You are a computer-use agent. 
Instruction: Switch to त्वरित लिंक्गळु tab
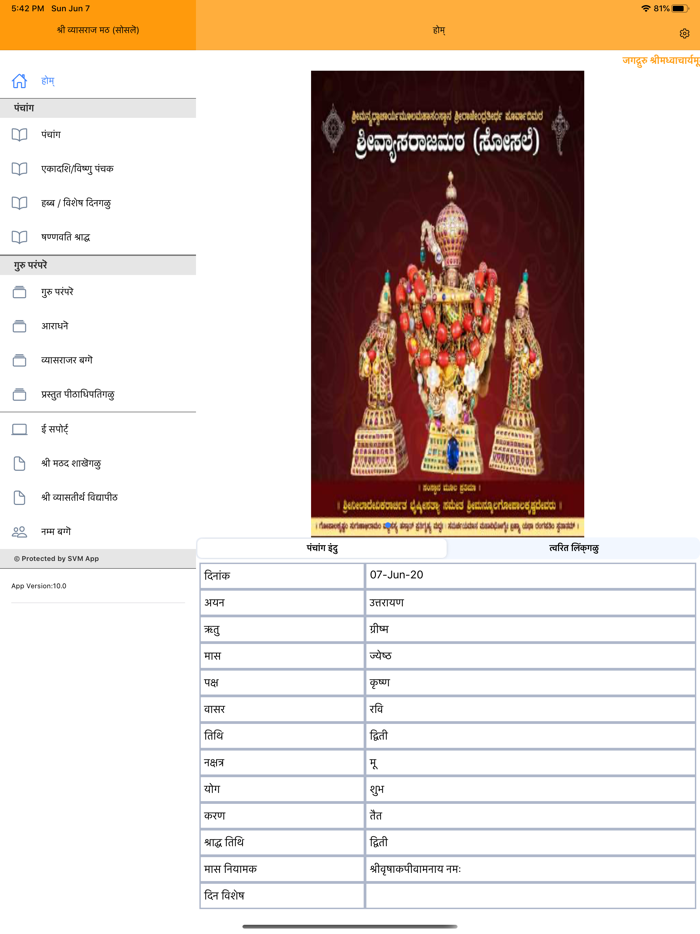click(574, 548)
